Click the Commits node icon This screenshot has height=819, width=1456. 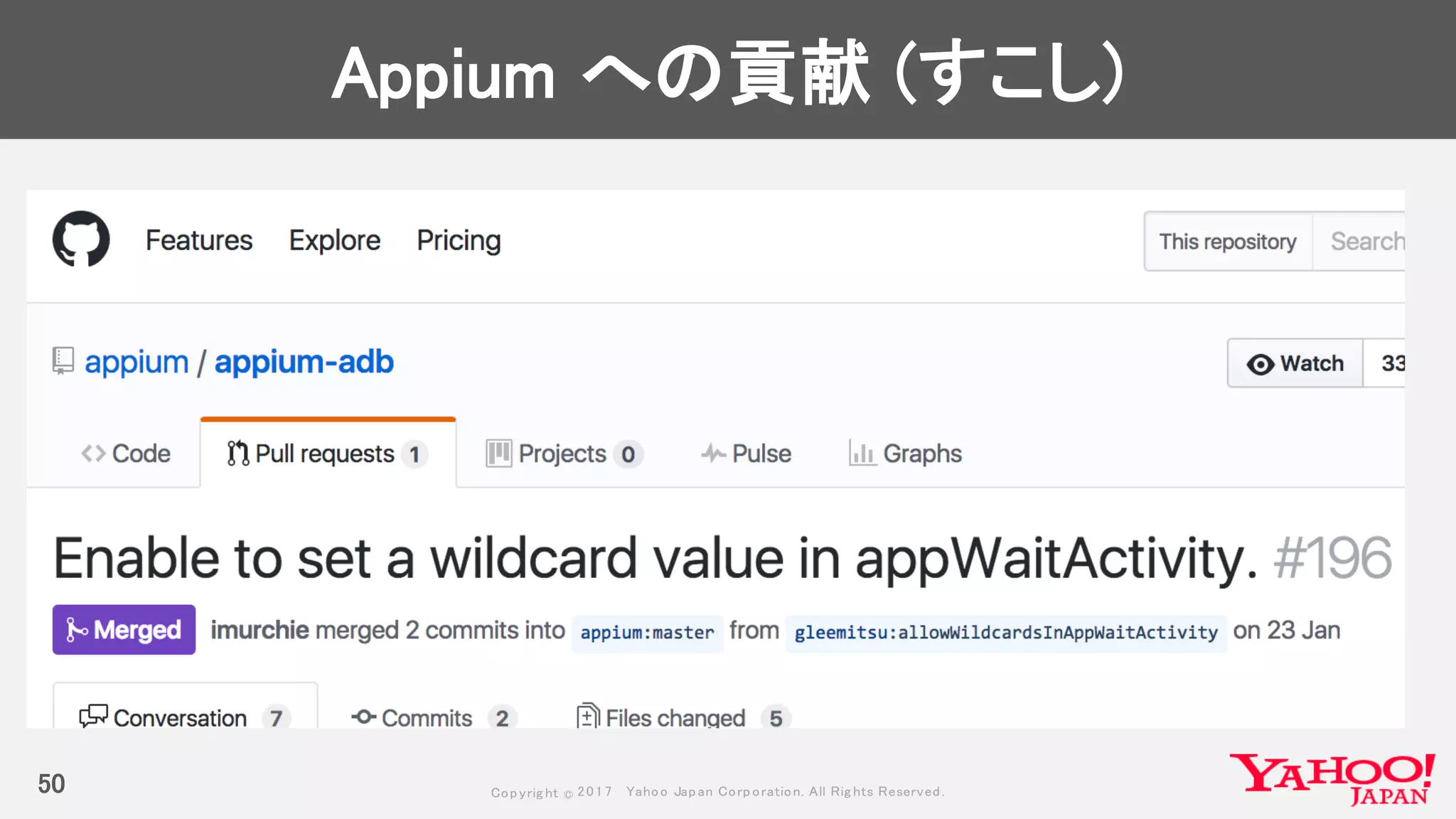coord(363,717)
